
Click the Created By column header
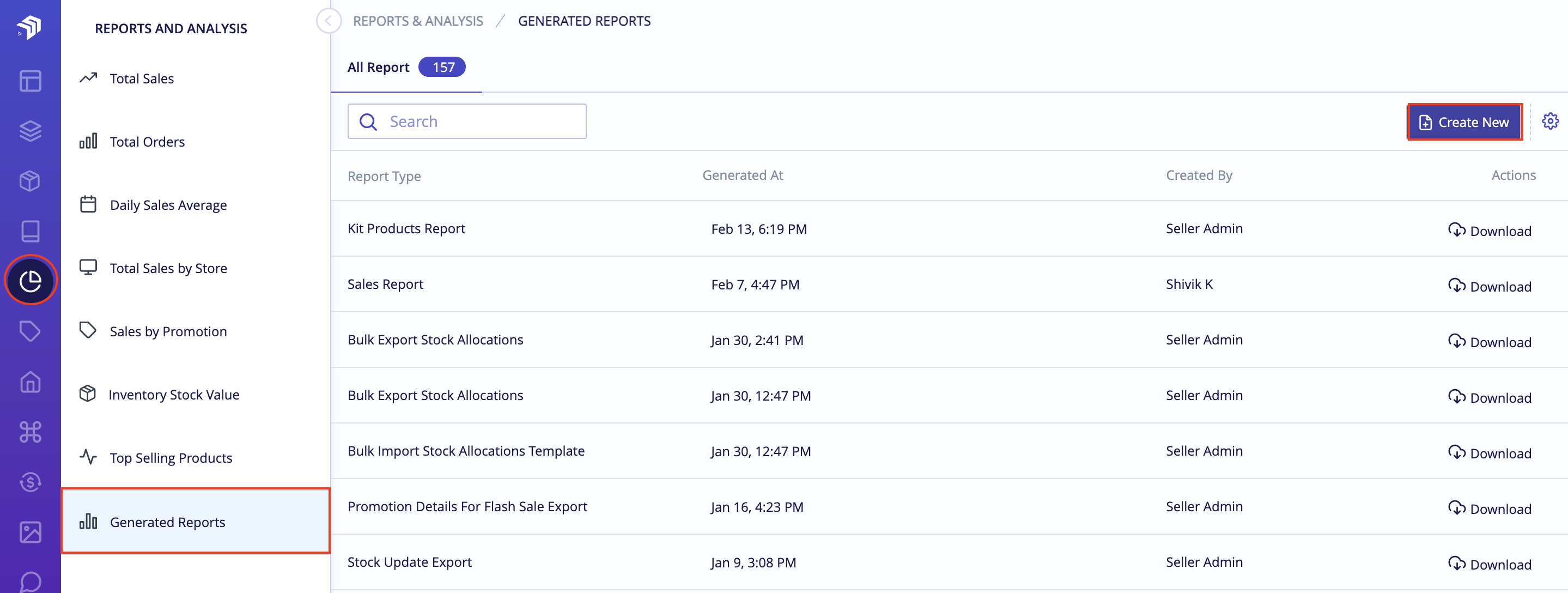point(1199,176)
